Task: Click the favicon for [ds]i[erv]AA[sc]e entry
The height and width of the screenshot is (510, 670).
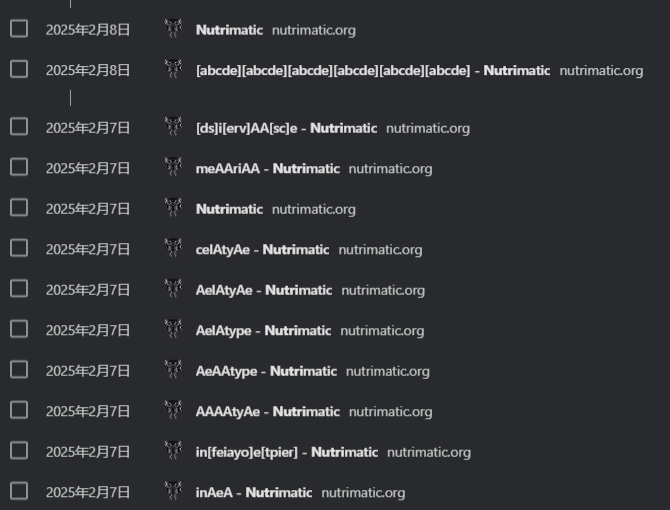Action: [173, 127]
